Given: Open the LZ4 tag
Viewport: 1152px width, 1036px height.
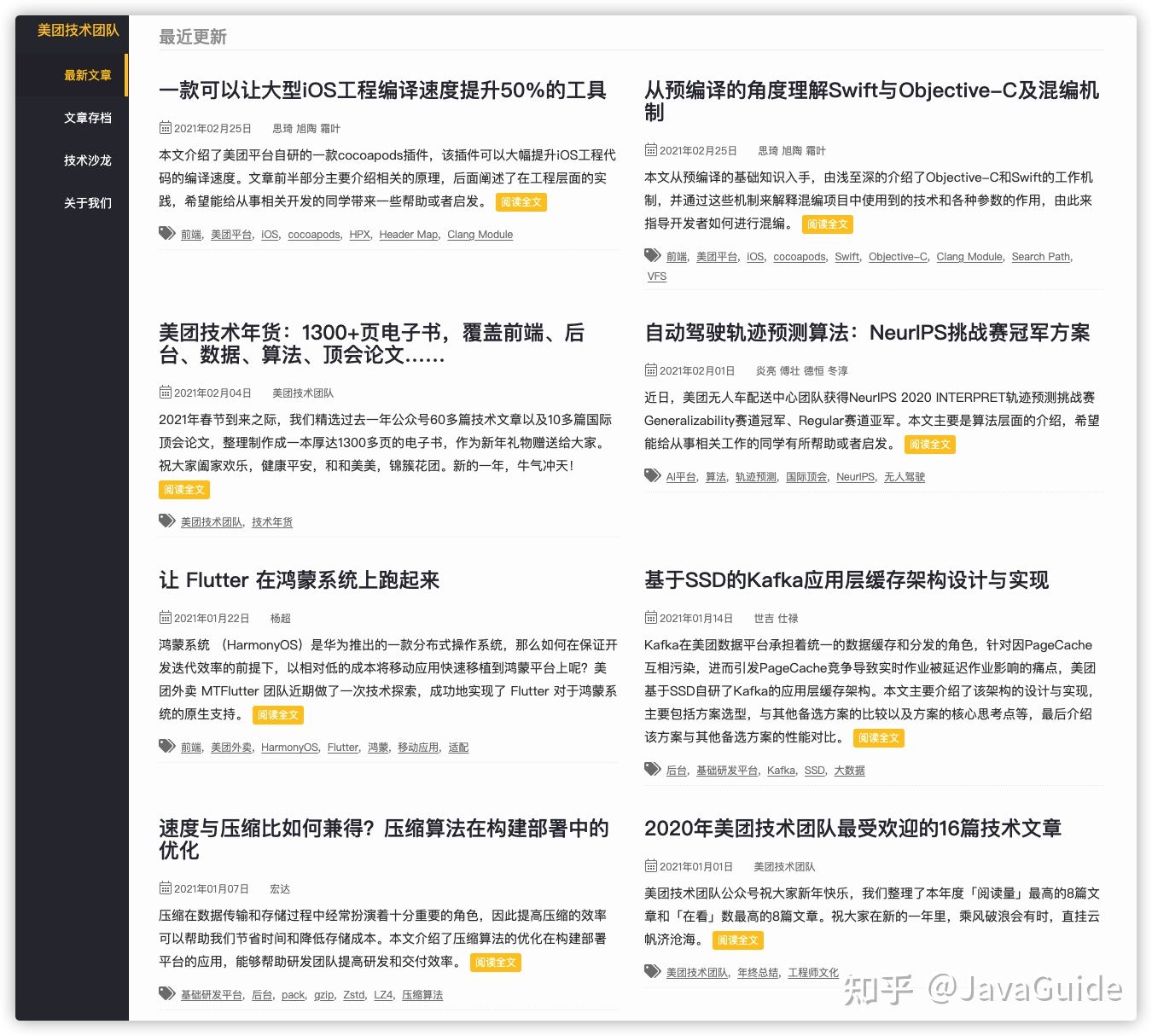Looking at the screenshot, I should point(383,995).
